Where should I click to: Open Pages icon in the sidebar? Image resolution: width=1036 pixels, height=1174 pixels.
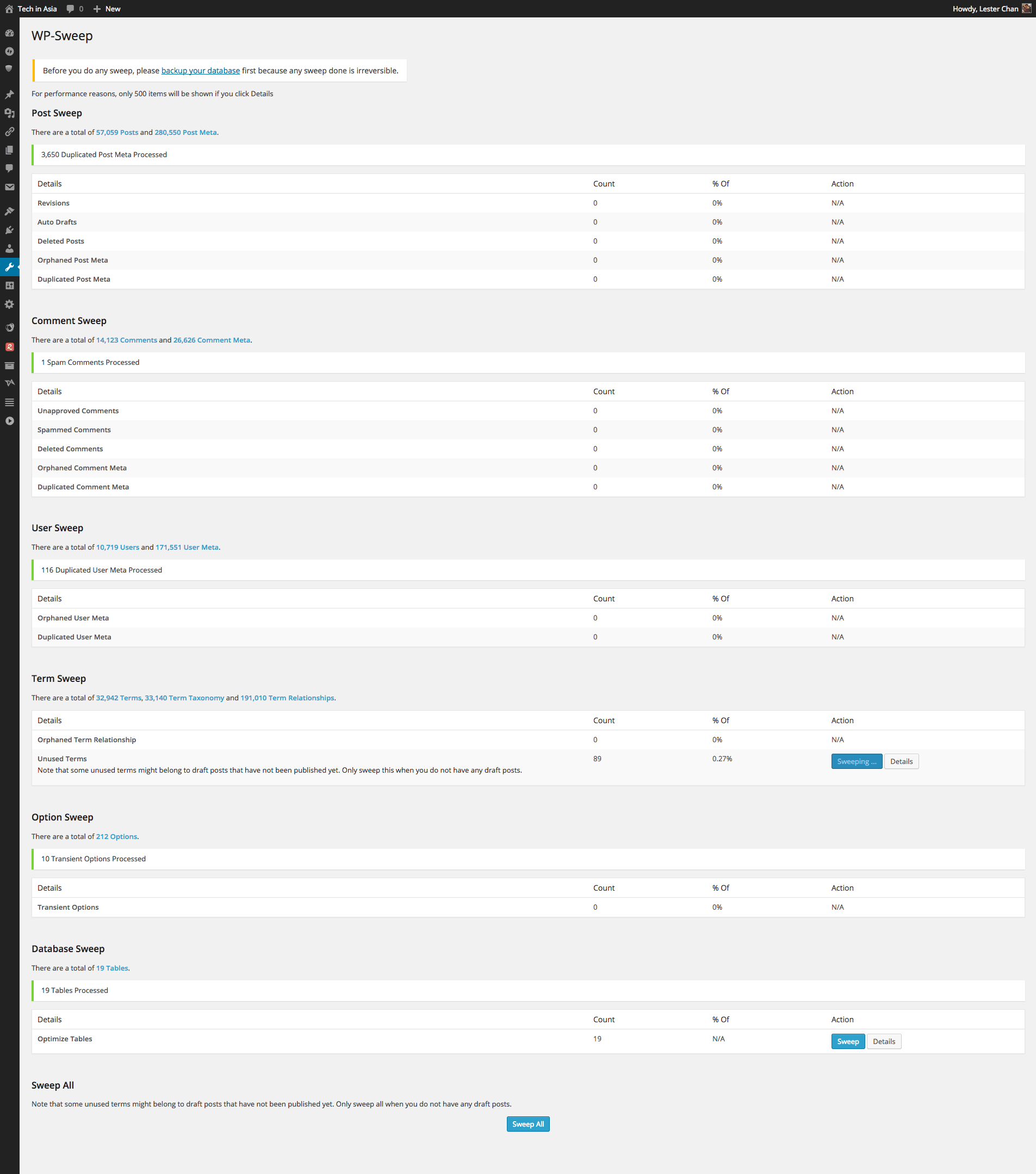[x=9, y=150]
